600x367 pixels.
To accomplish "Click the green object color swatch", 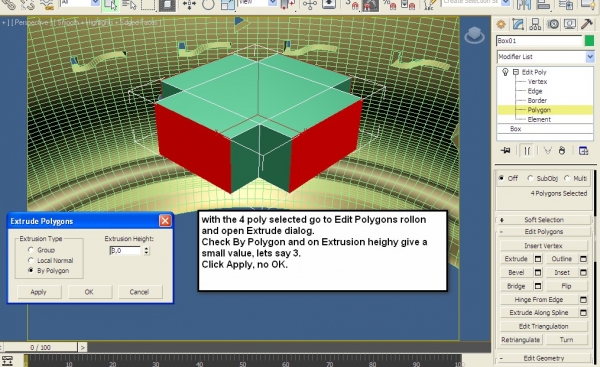I will click(x=590, y=41).
